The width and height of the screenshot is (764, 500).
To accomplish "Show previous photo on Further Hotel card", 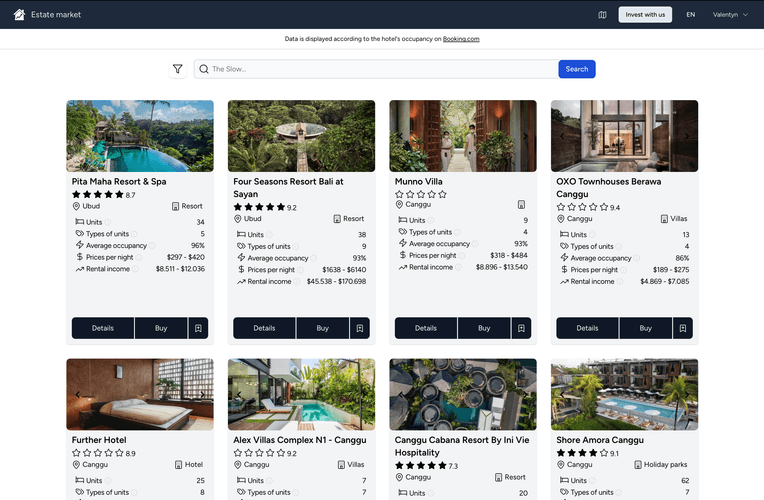I will pos(77,394).
